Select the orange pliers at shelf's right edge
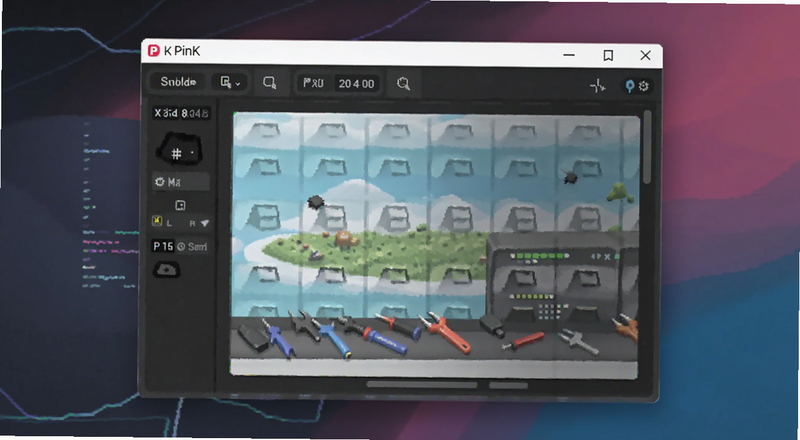This screenshot has height=440, width=800. 626,327
